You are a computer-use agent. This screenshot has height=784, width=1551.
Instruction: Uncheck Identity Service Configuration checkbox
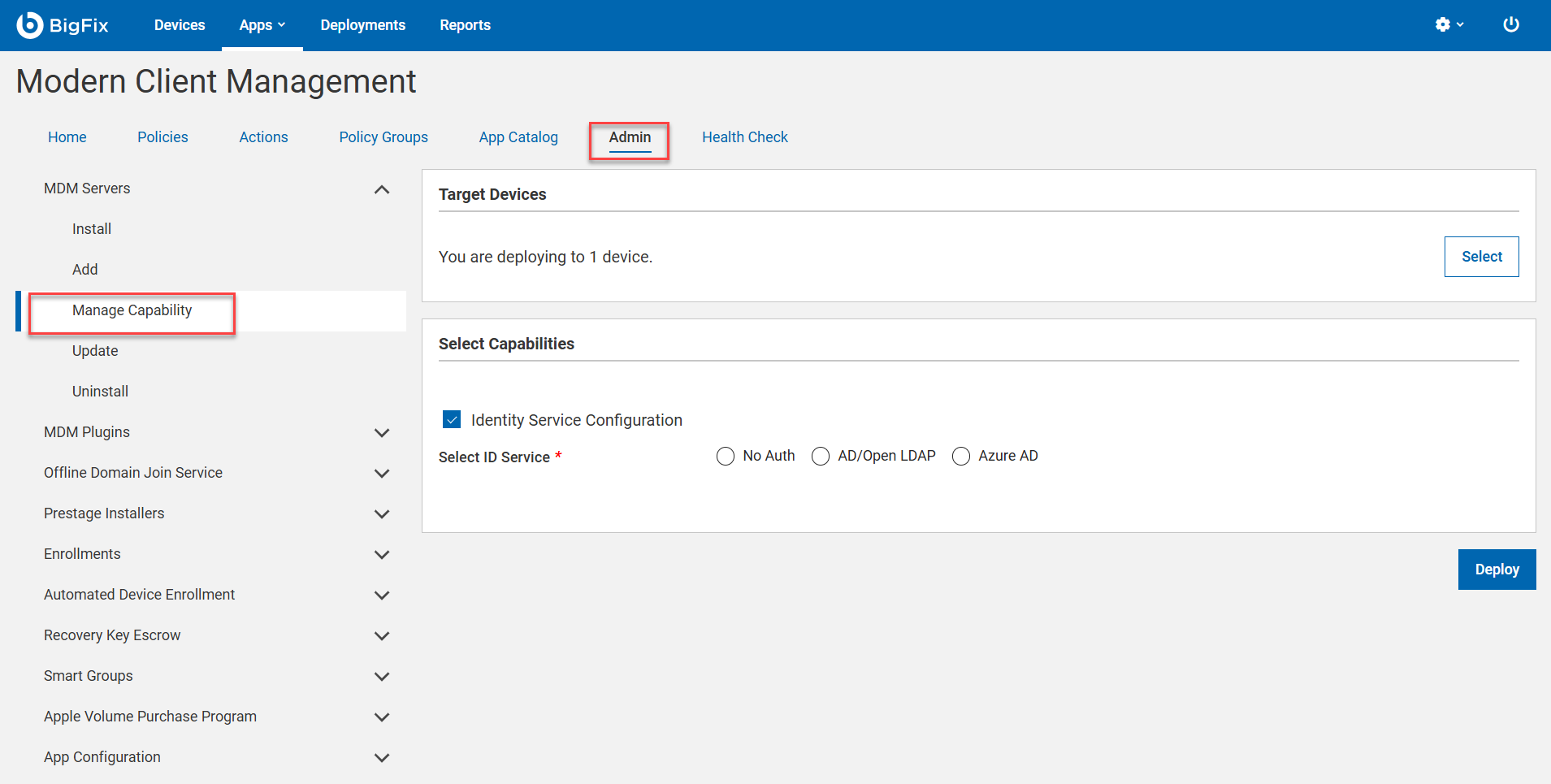tap(452, 419)
